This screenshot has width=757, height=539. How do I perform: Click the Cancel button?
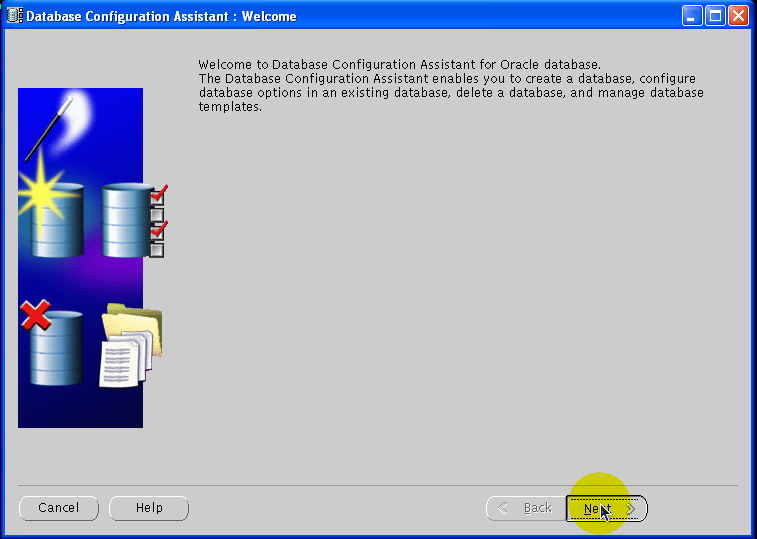click(58, 508)
